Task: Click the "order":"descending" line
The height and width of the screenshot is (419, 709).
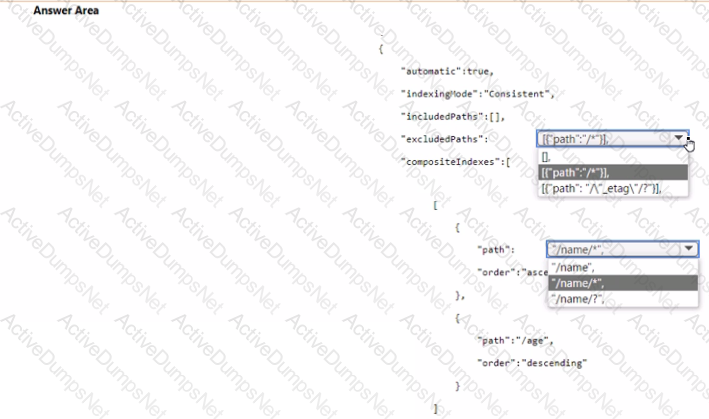Action: 532,363
